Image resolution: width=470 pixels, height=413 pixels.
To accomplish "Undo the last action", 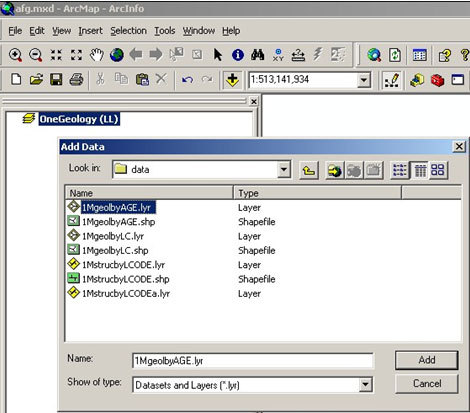I will [x=187, y=80].
